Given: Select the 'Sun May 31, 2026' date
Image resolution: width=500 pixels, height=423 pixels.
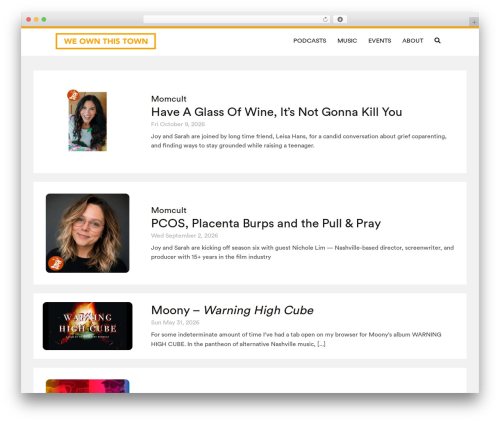Looking at the screenshot, I should click(175, 322).
